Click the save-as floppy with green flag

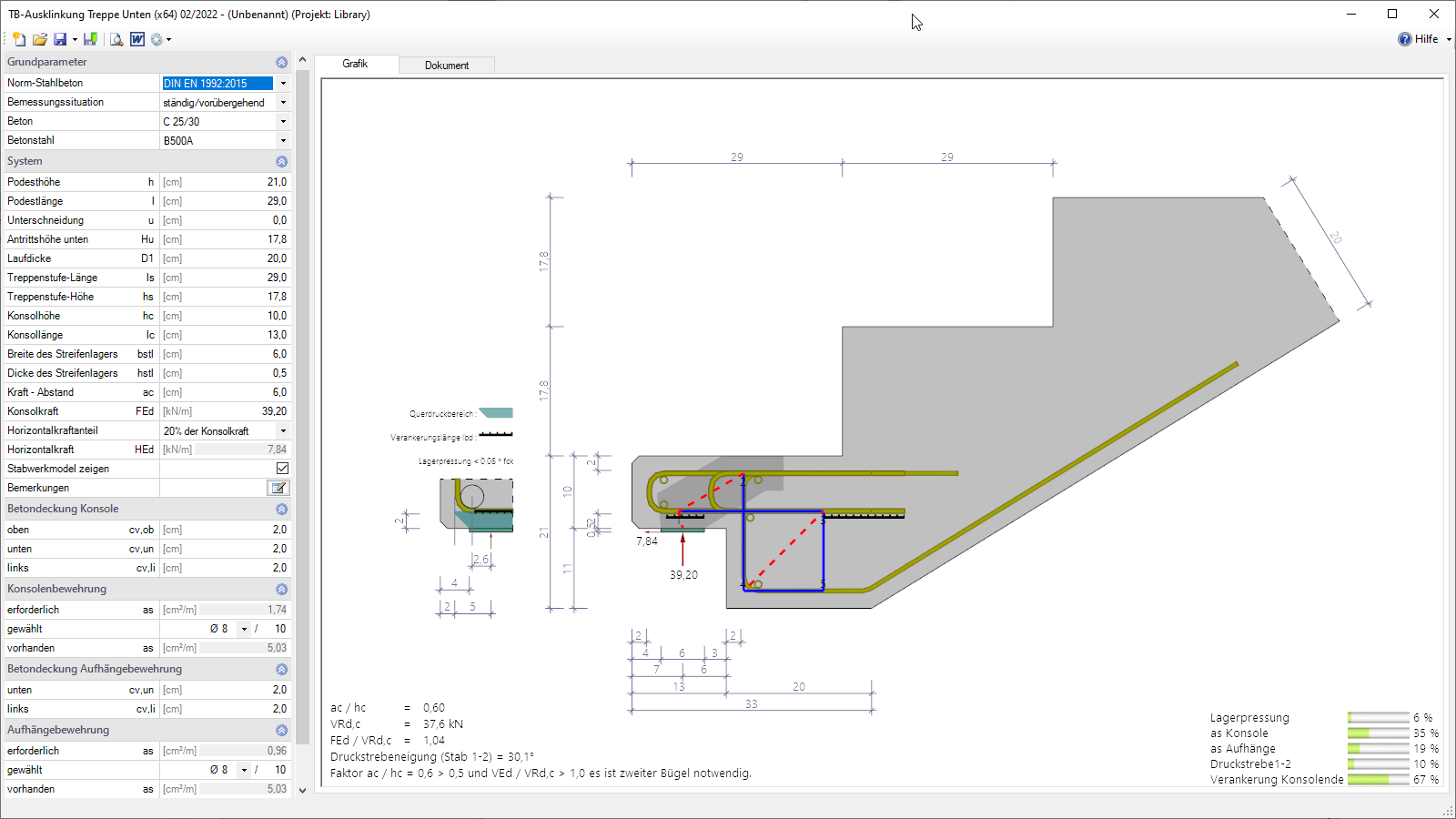[x=90, y=39]
